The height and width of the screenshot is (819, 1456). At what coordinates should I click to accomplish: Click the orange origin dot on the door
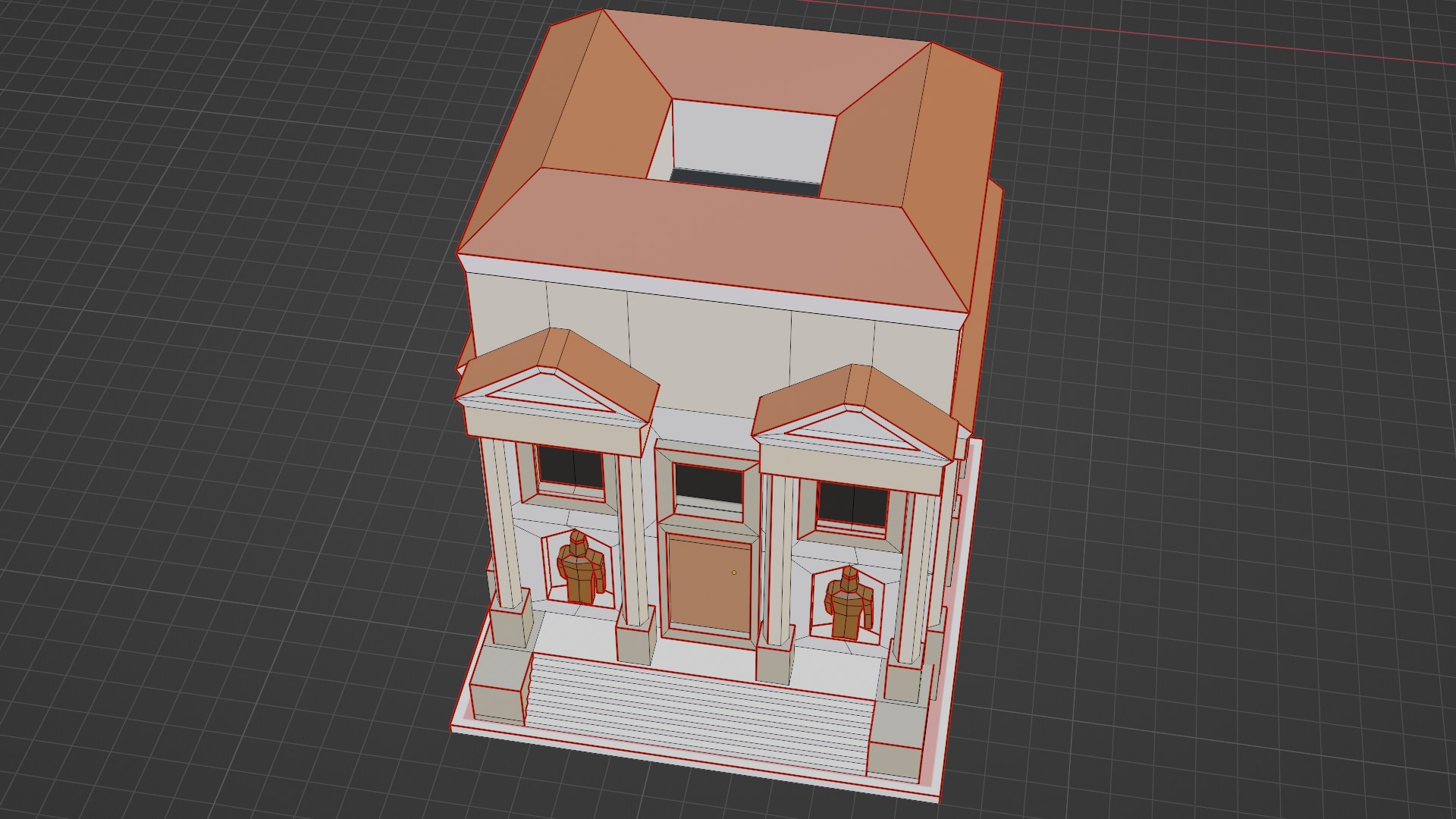[733, 573]
